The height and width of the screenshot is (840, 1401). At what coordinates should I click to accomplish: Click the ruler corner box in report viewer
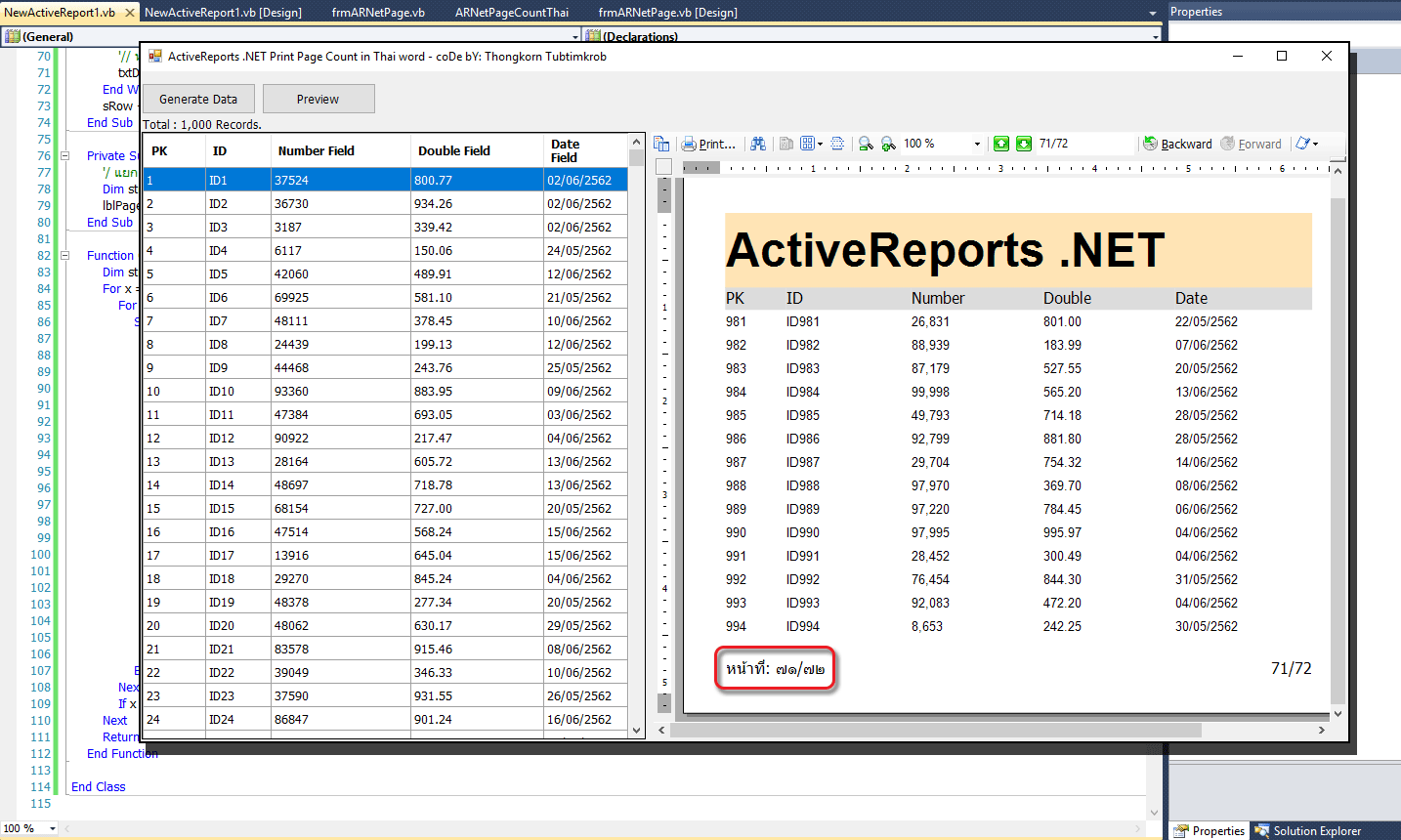(x=663, y=167)
